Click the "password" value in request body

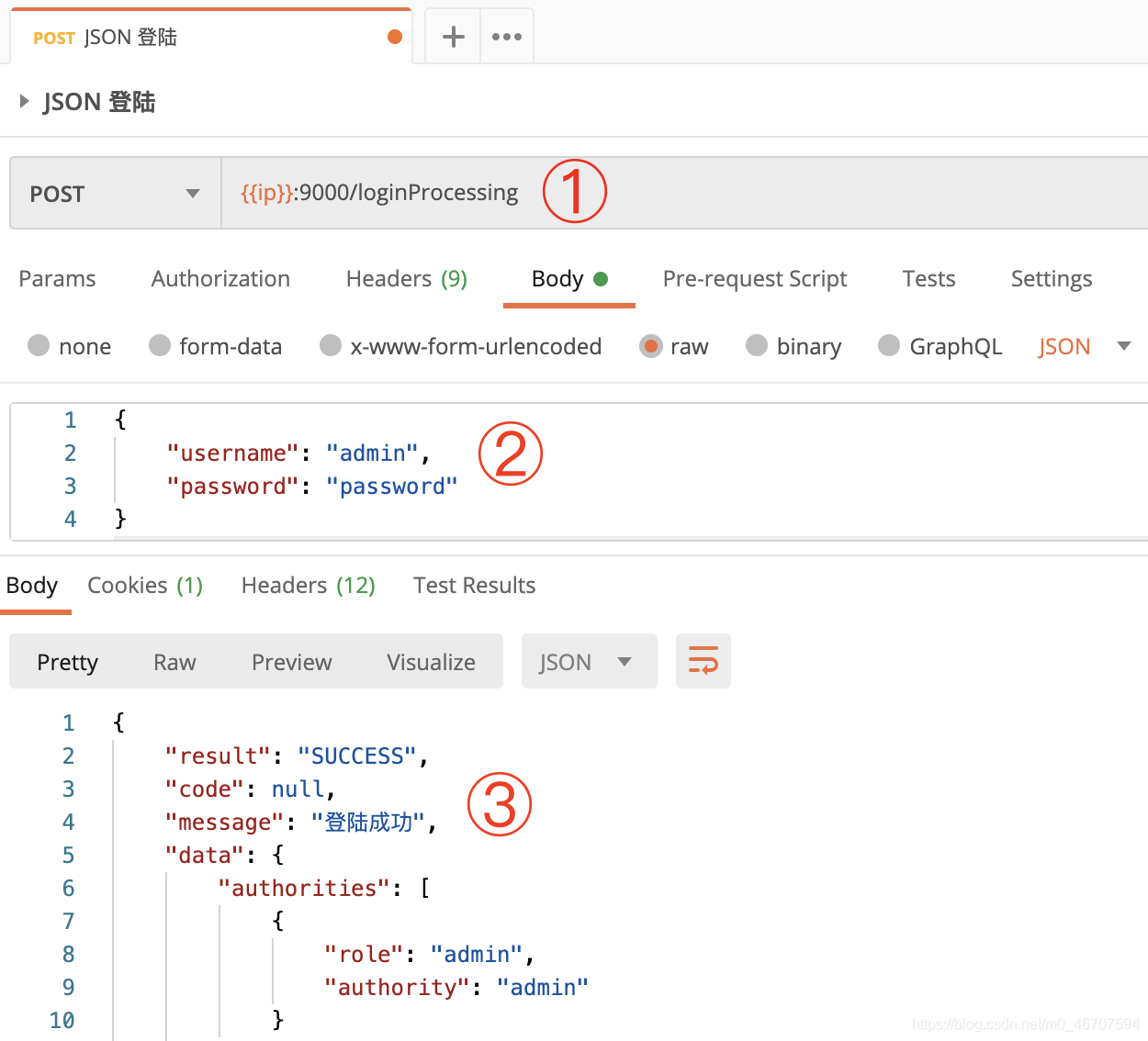click(x=392, y=487)
